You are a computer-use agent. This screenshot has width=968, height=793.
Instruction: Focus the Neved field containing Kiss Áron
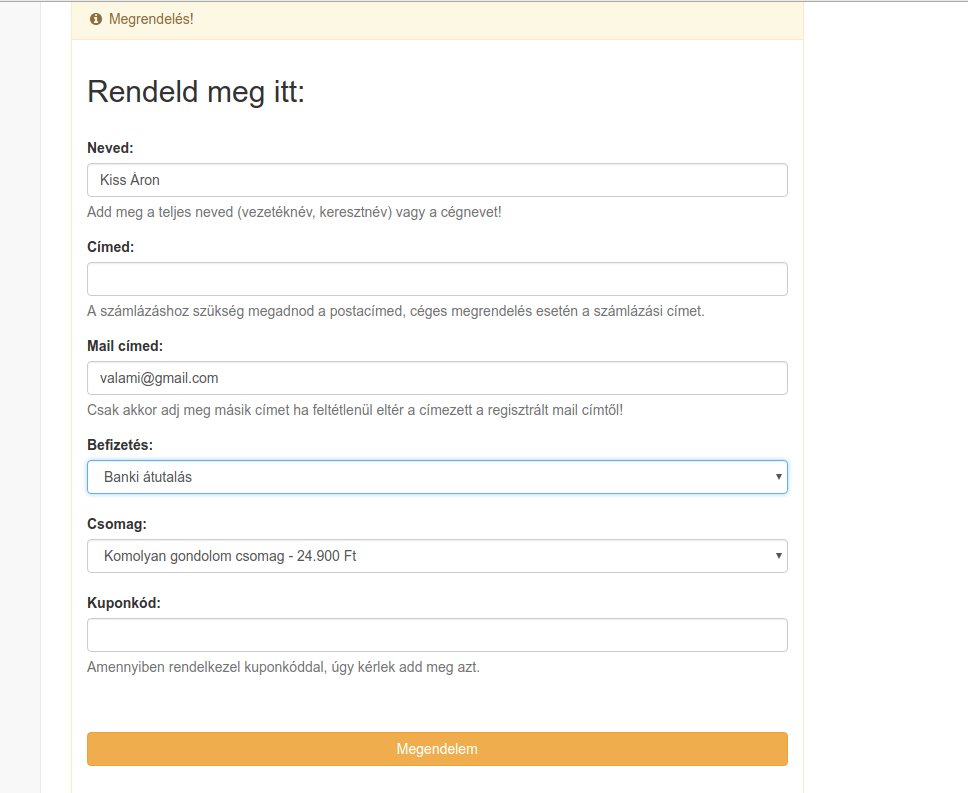pyautogui.click(x=437, y=180)
